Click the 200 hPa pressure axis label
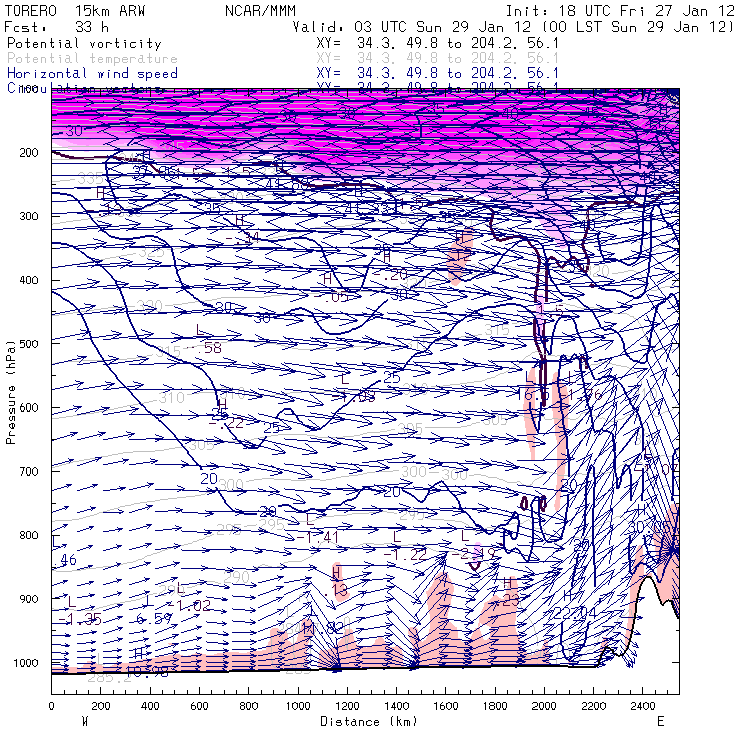 pos(29,152)
